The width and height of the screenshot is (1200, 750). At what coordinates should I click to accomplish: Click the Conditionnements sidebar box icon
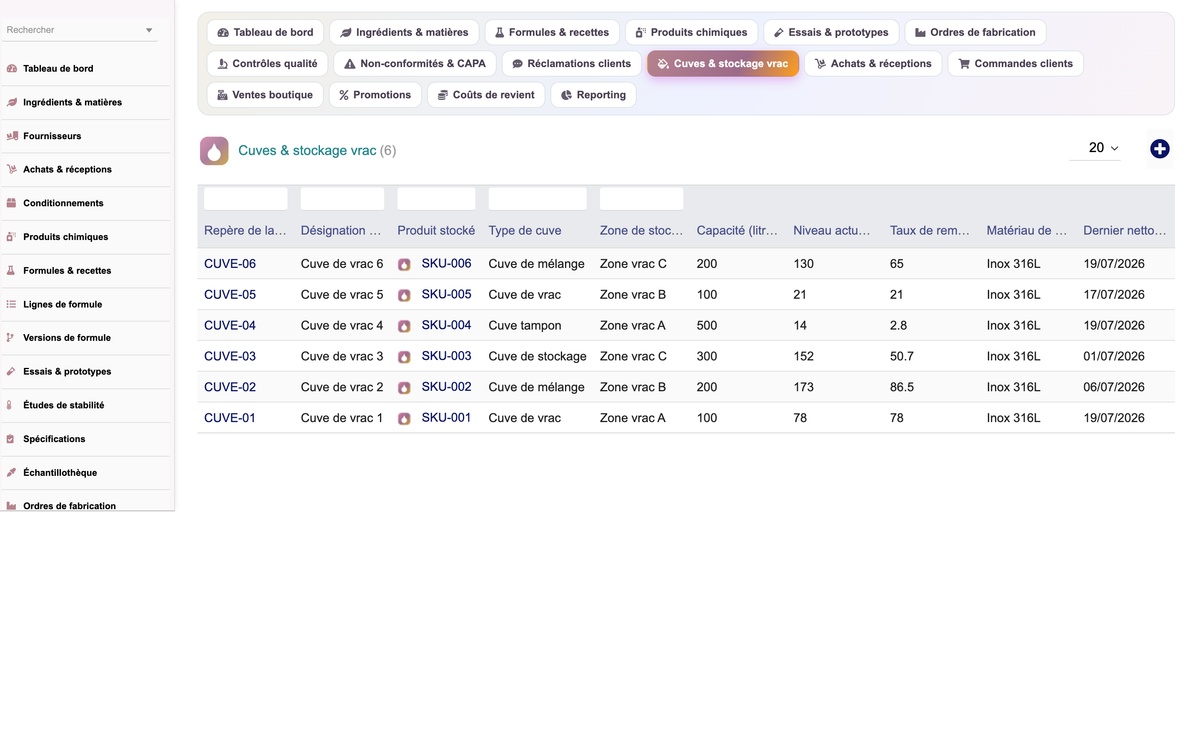tap(12, 203)
